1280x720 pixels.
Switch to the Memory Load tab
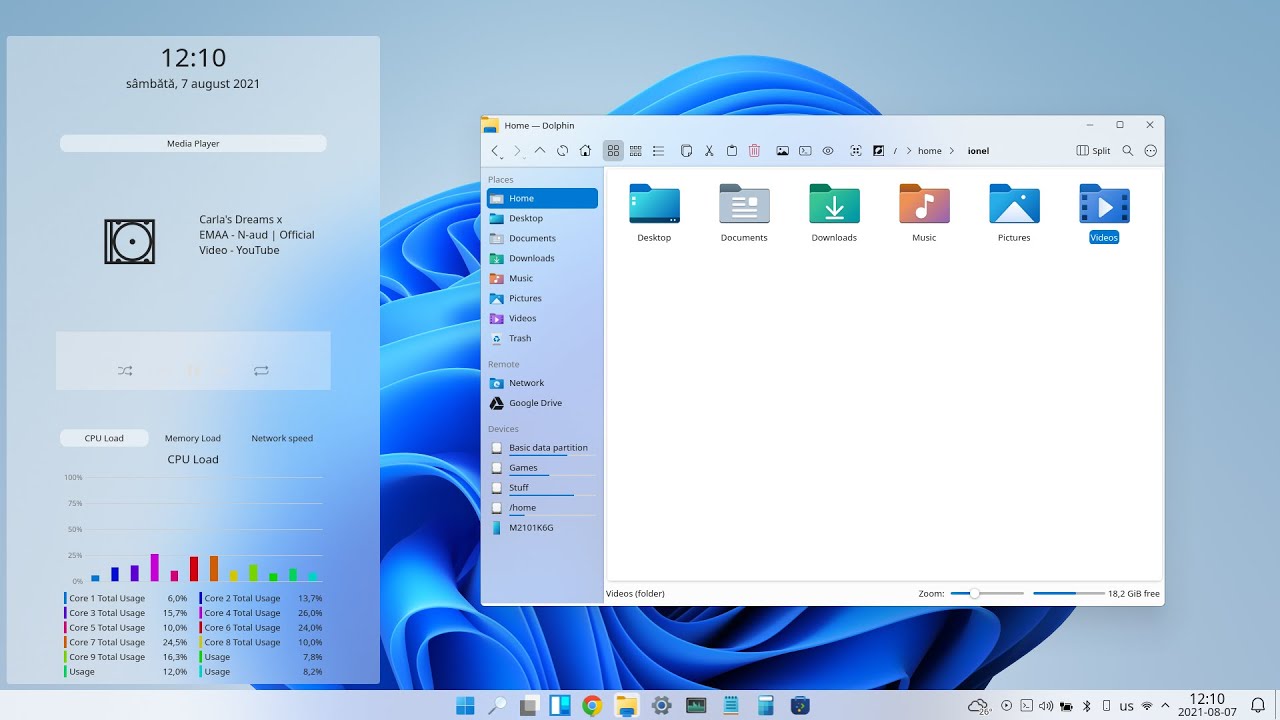[x=193, y=438]
